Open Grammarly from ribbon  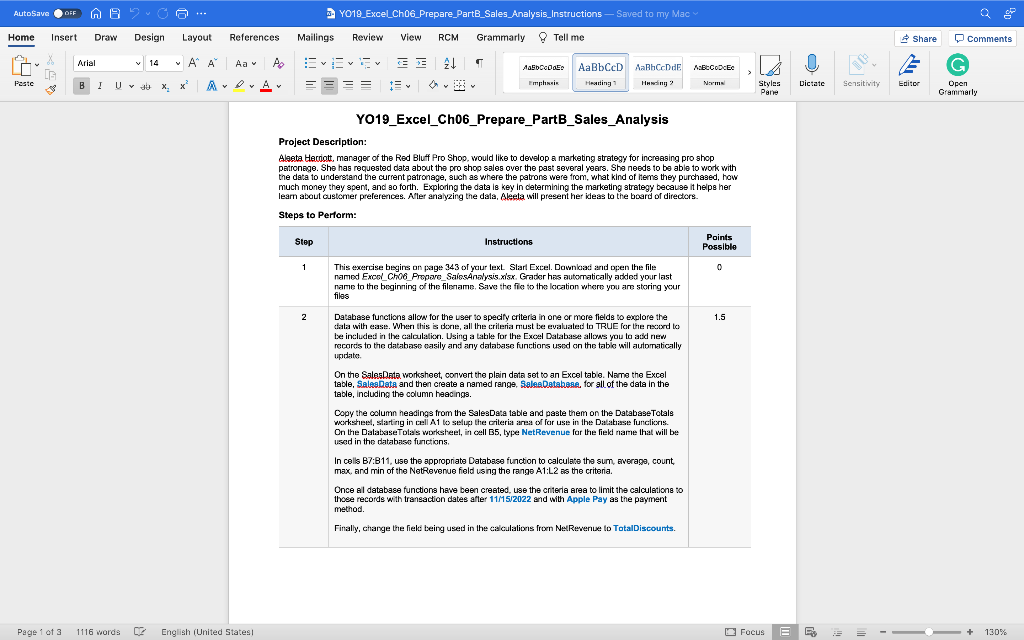957,74
